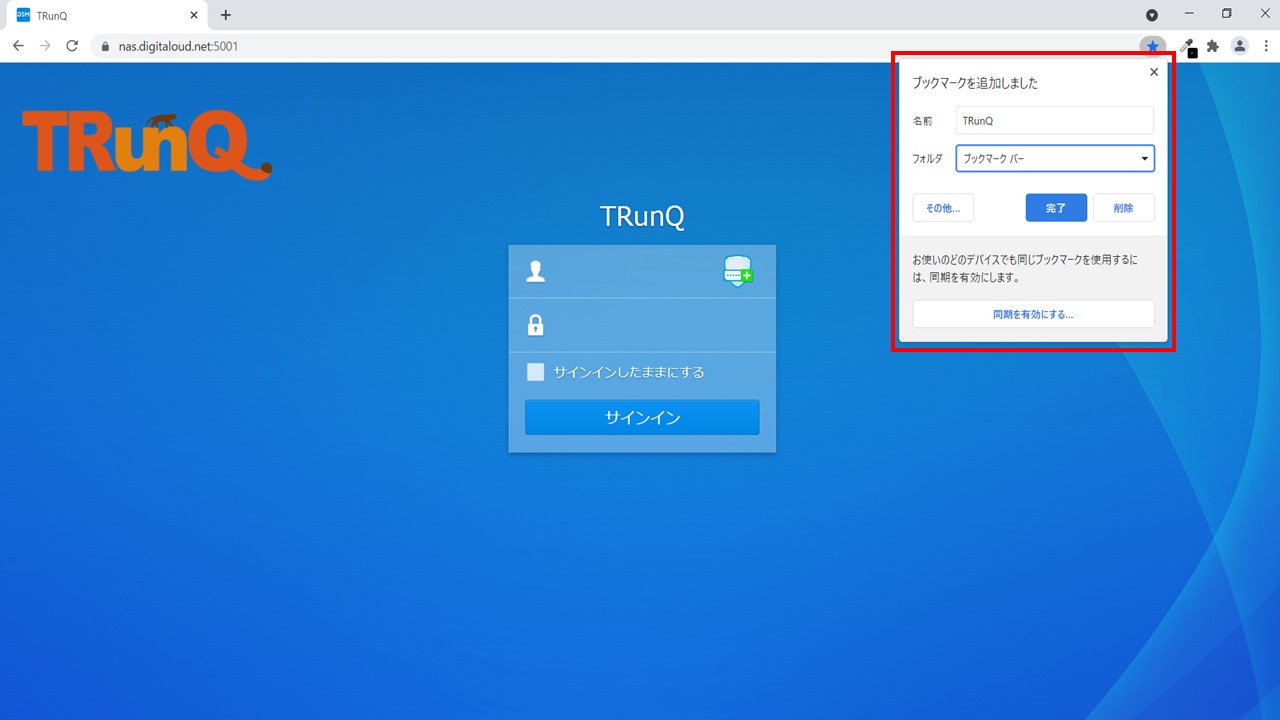Click the browser forward arrow

point(45,46)
